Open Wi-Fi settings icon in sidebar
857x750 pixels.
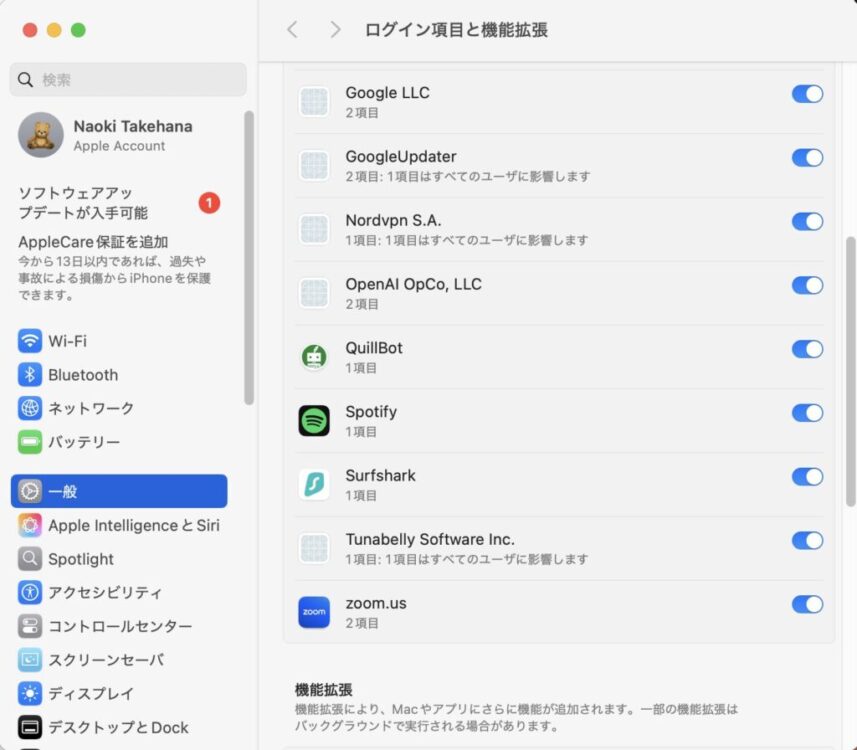click(30, 341)
